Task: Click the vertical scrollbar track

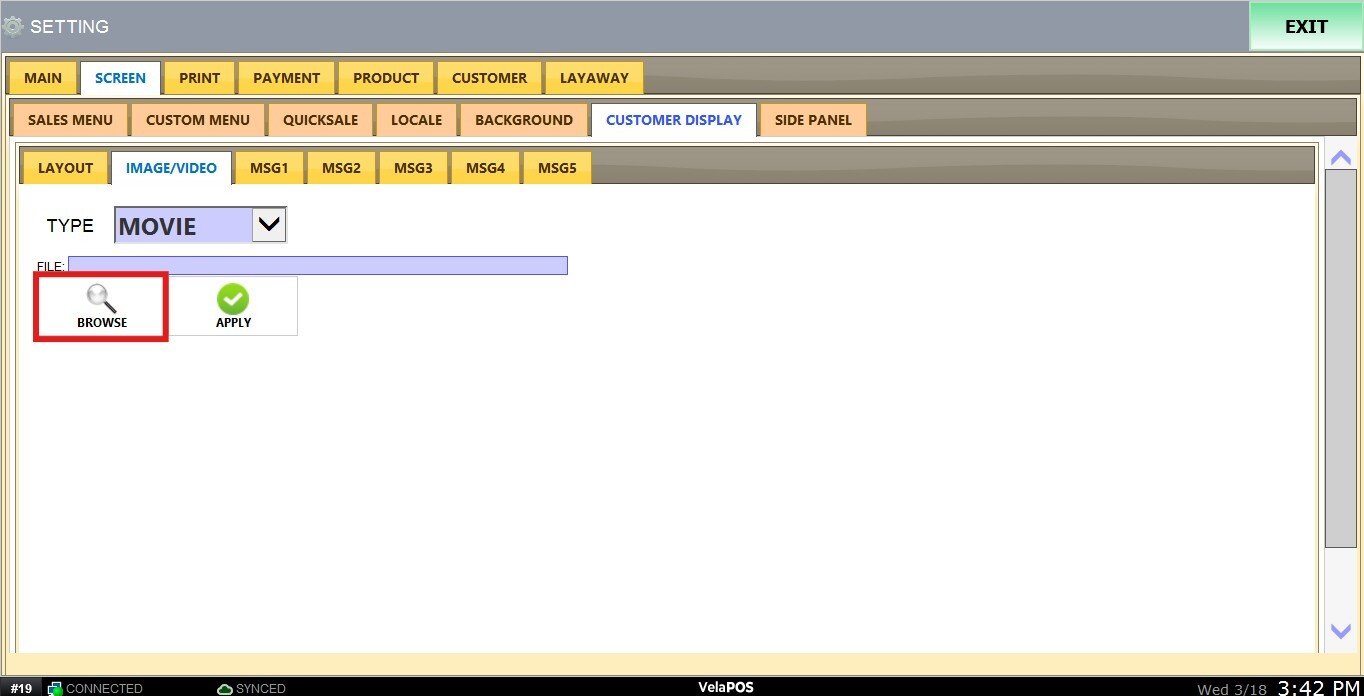Action: pos(1340,580)
